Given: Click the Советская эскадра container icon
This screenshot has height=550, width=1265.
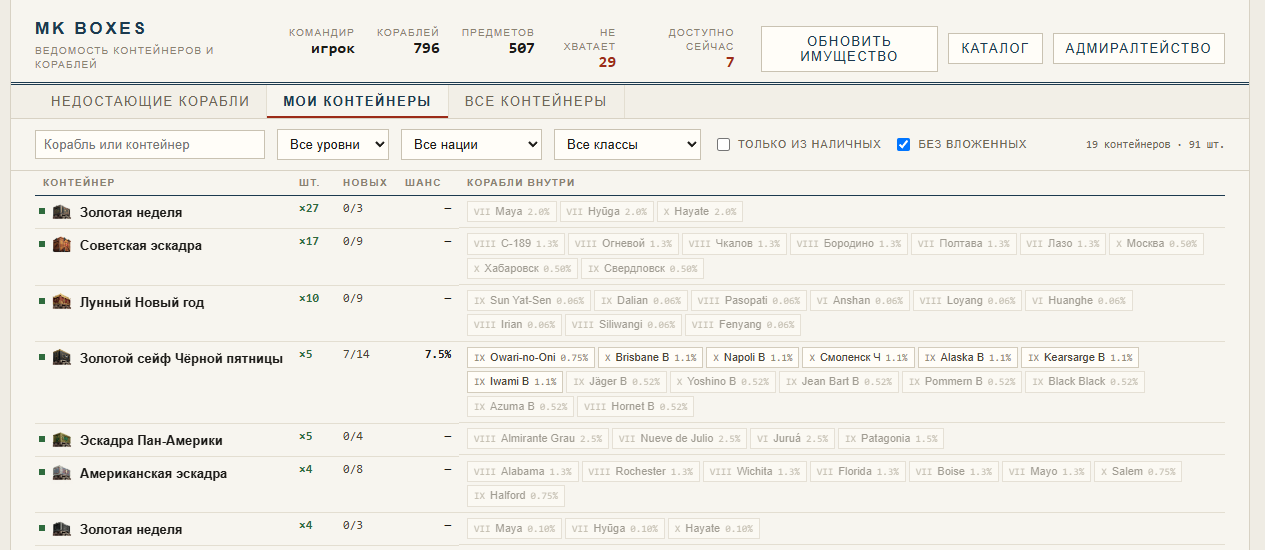Looking at the screenshot, I should click(61, 245).
